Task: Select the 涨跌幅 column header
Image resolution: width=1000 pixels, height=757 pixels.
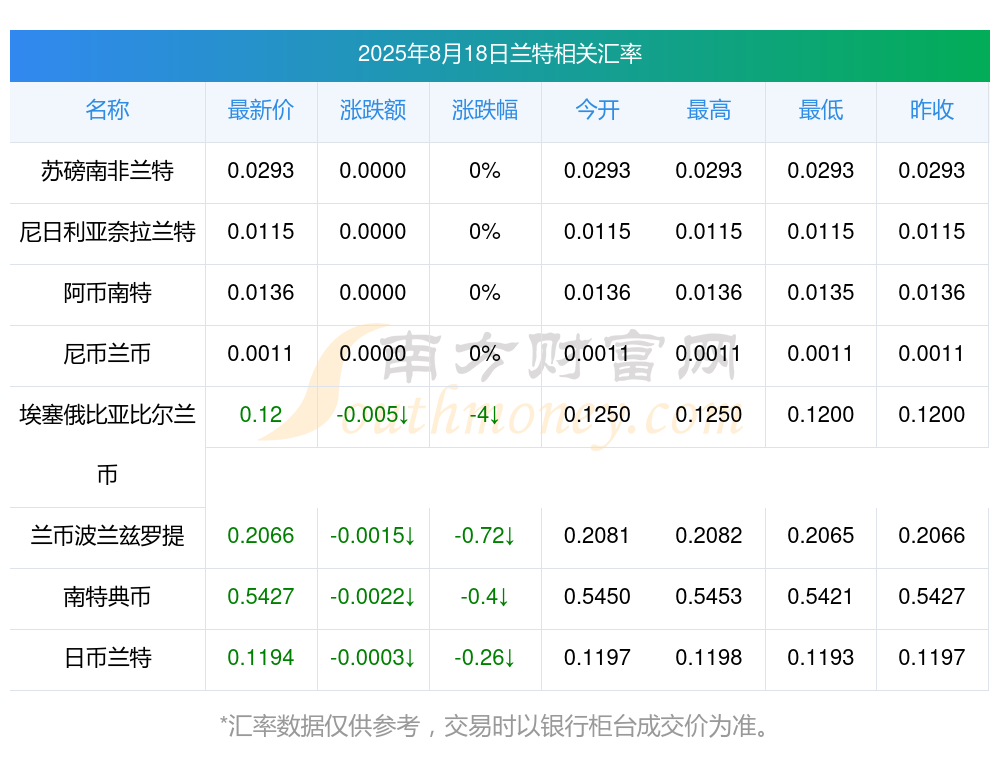Action: [x=485, y=110]
